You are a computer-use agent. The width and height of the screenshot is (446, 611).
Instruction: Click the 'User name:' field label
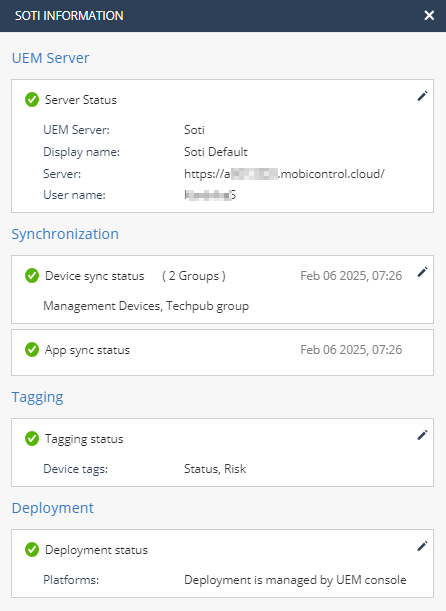click(74, 195)
